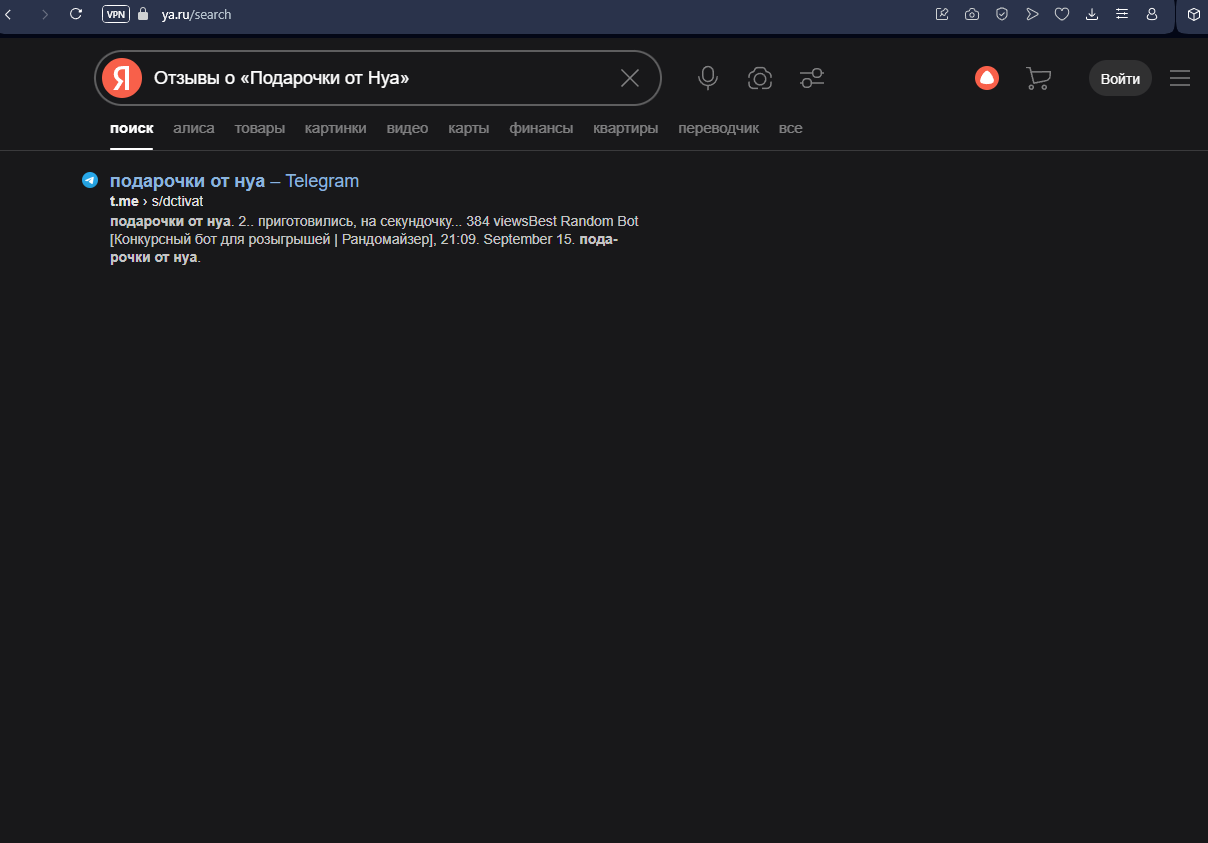
Task: Reload the page in browser toolbar
Action: 76,14
